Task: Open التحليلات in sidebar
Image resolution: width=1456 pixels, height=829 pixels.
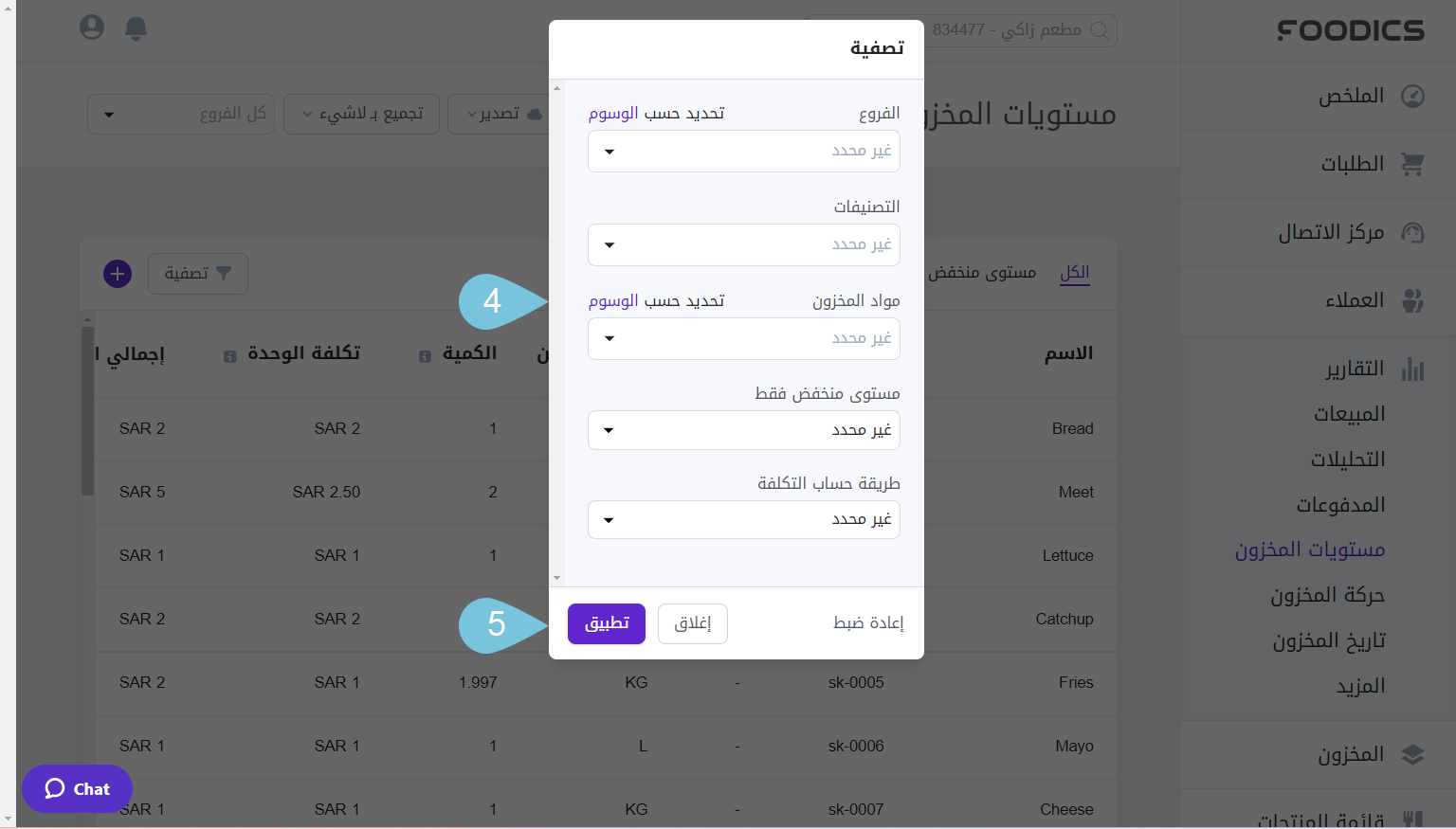Action: (1348, 460)
